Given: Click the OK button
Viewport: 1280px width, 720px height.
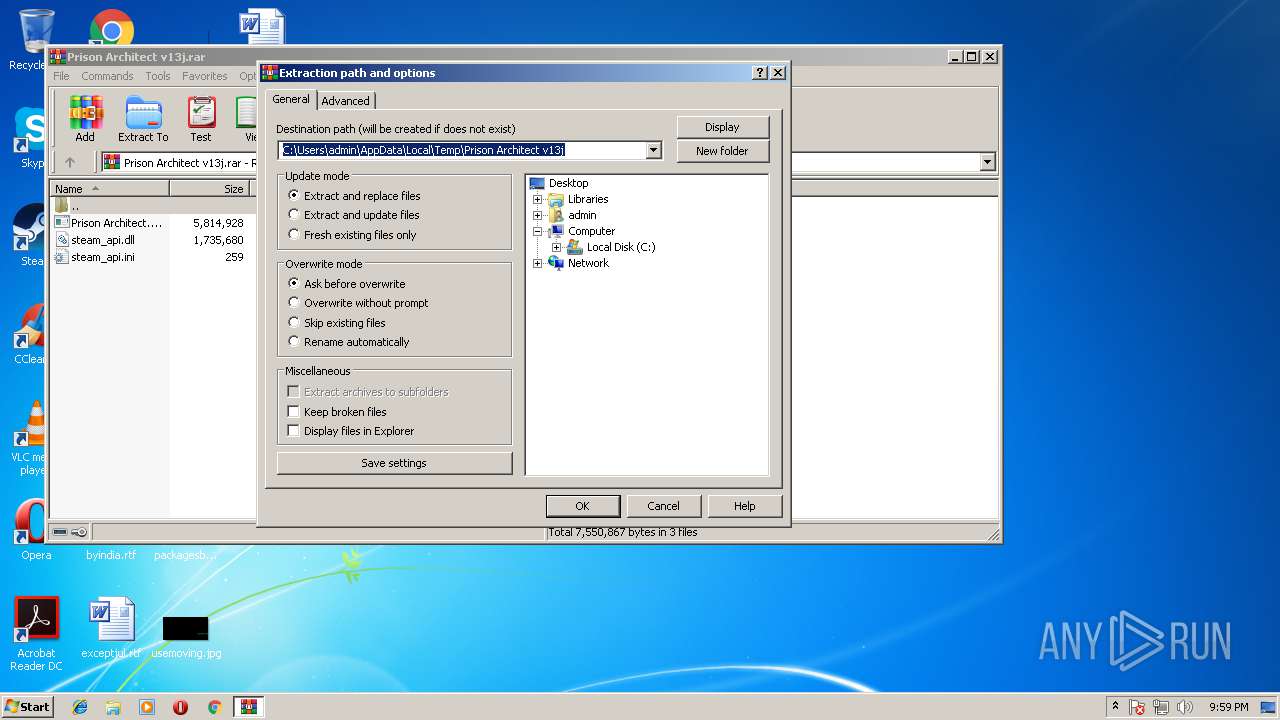Looking at the screenshot, I should (x=583, y=506).
